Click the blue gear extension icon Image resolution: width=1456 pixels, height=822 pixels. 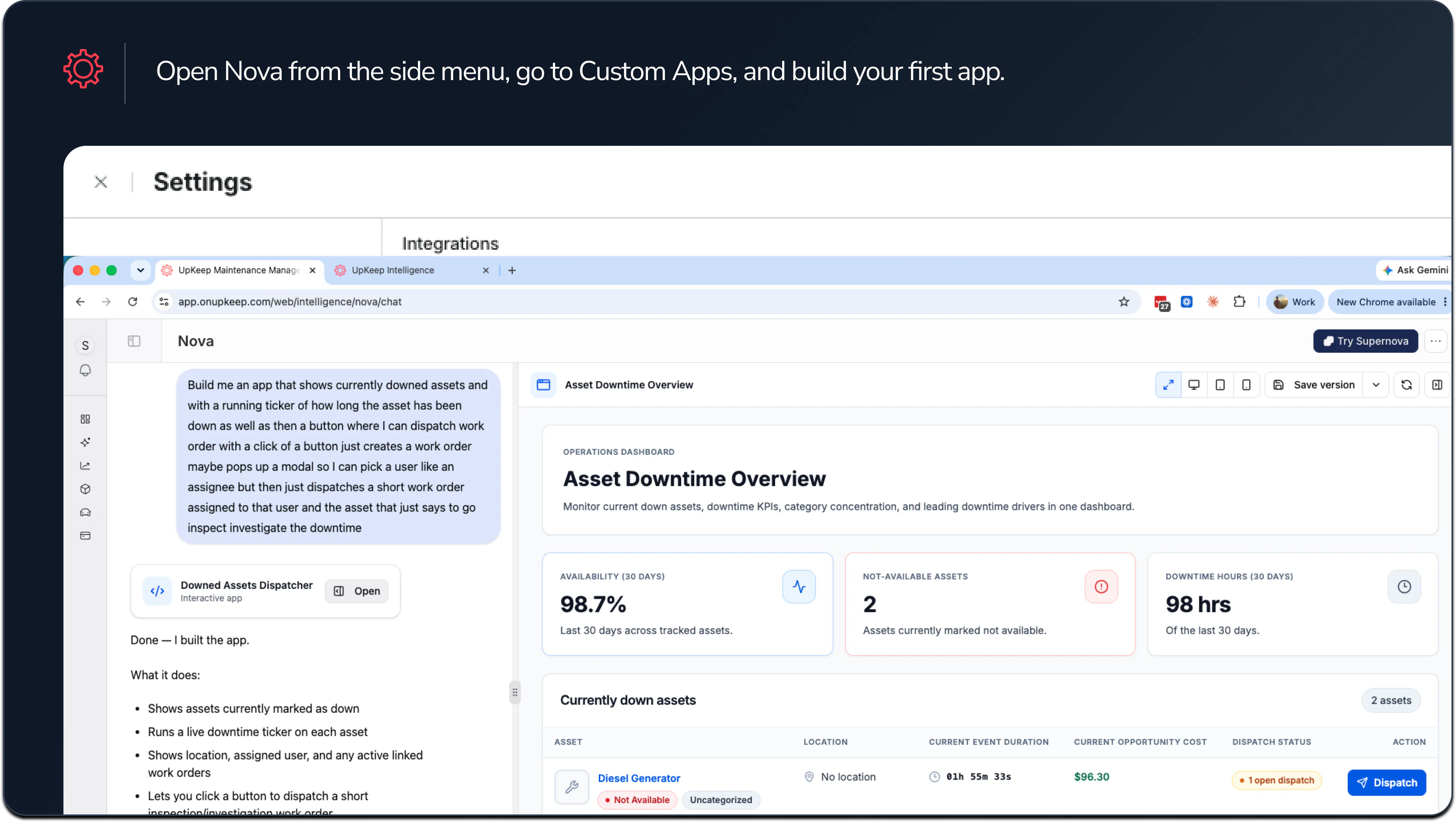[x=1186, y=301]
